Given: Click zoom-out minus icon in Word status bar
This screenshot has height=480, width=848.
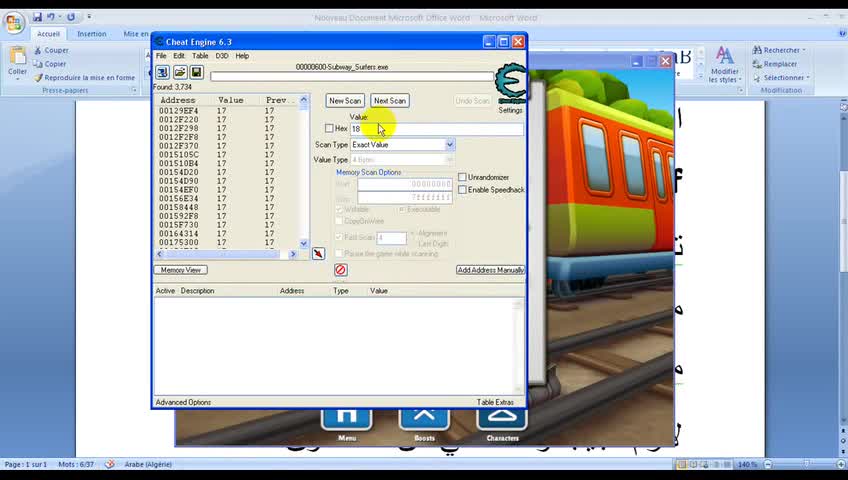Looking at the screenshot, I should coord(768,464).
